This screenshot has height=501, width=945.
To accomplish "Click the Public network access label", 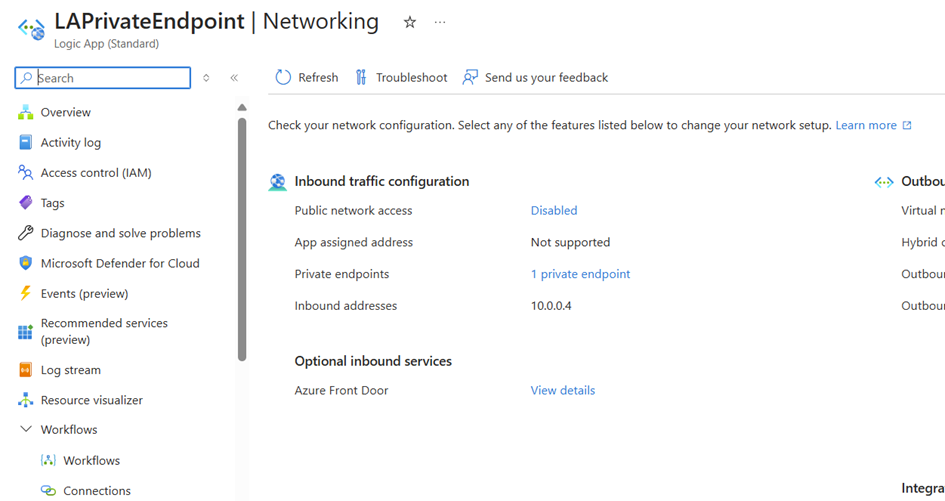I will [x=353, y=210].
